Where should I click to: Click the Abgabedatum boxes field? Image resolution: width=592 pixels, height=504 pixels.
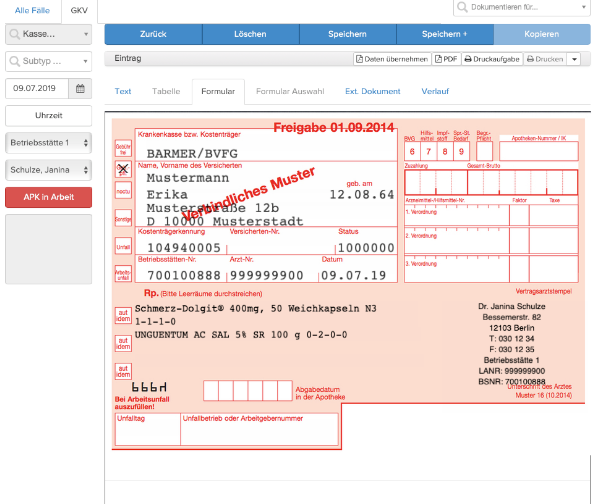point(248,391)
